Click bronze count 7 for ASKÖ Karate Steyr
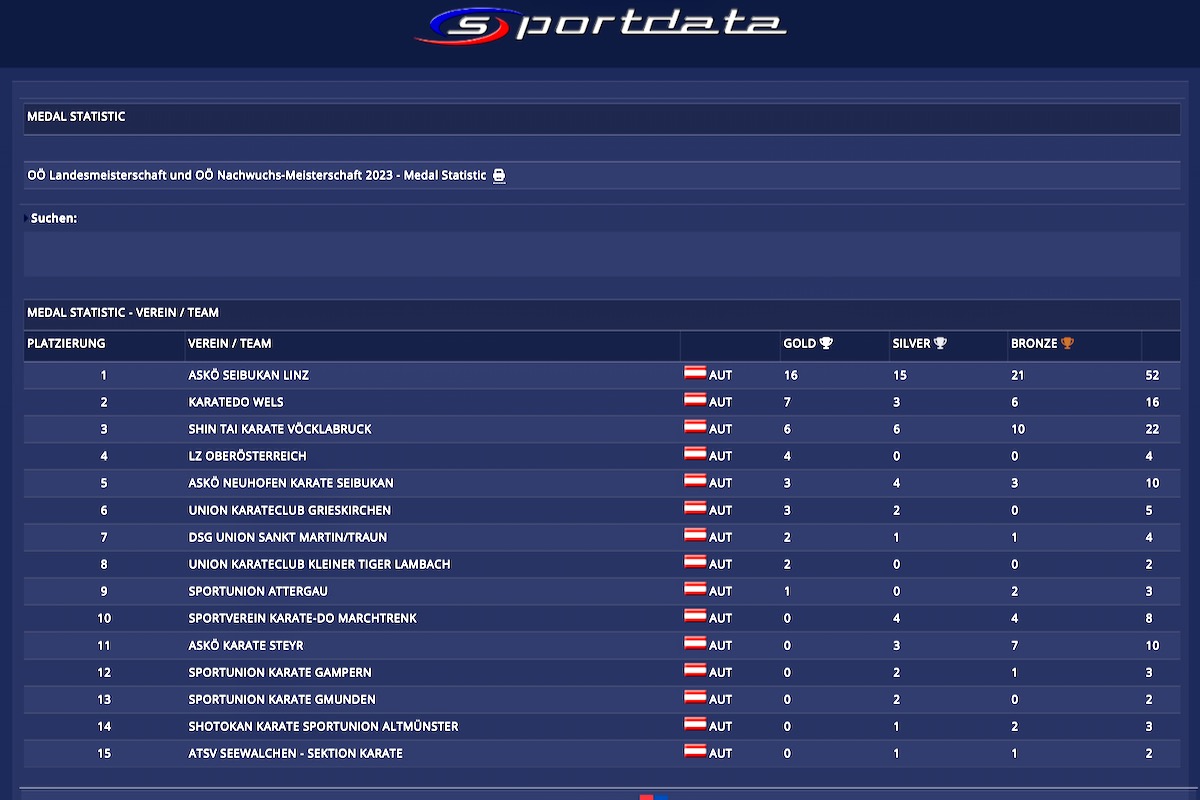This screenshot has width=1200, height=800. (x=1015, y=646)
